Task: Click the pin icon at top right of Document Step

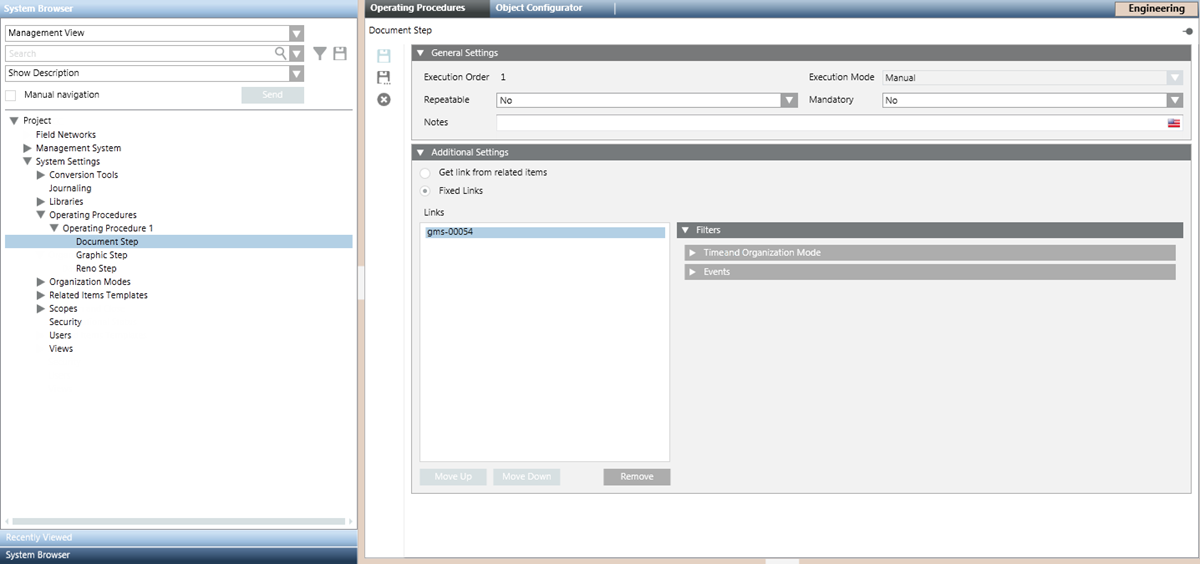Action: click(x=1186, y=31)
